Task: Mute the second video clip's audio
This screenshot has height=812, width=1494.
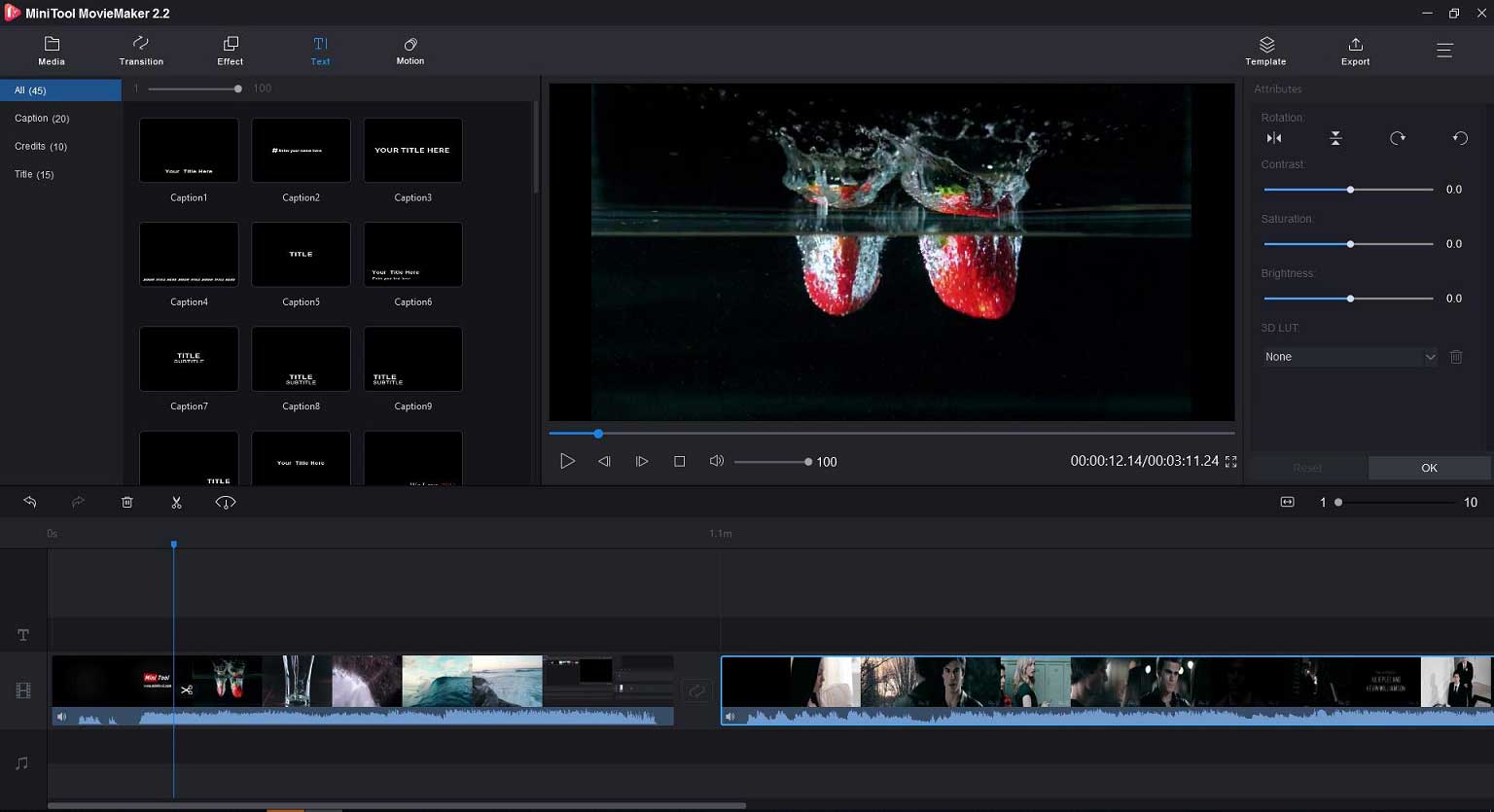Action: point(729,716)
